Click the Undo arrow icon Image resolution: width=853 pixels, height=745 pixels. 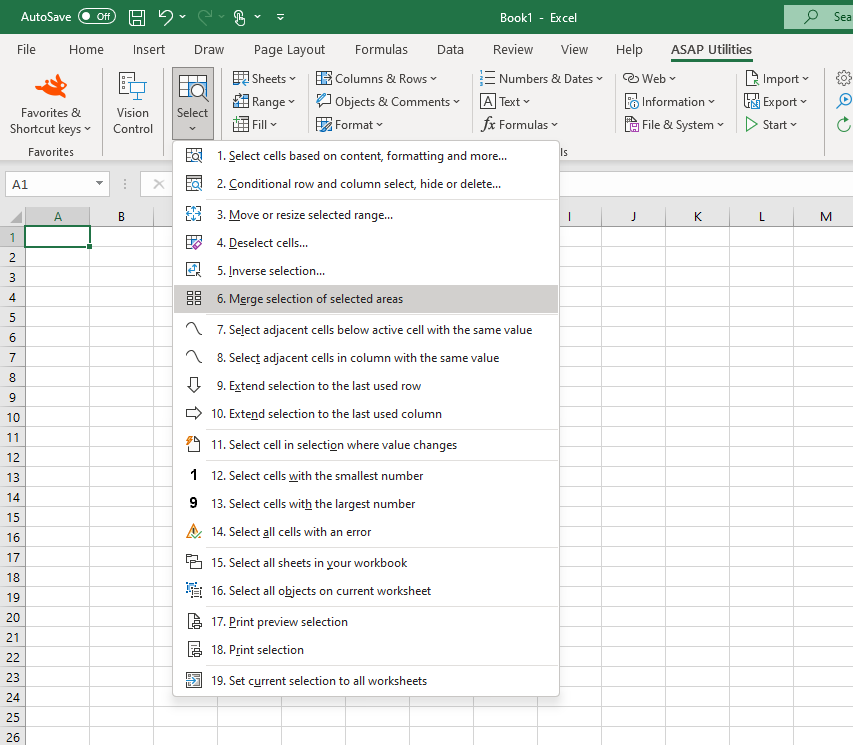(x=165, y=17)
